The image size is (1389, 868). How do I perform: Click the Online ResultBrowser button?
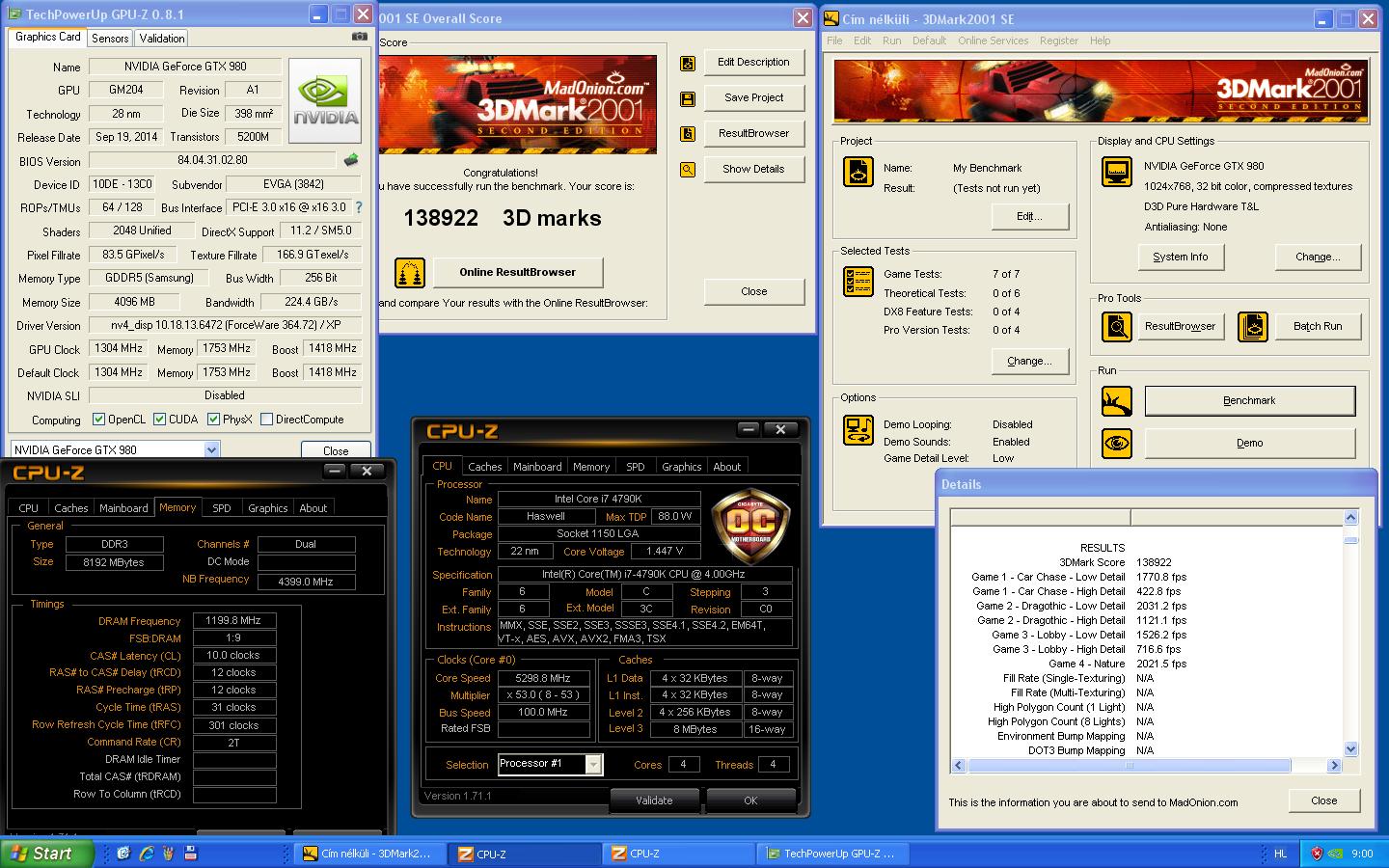(518, 273)
